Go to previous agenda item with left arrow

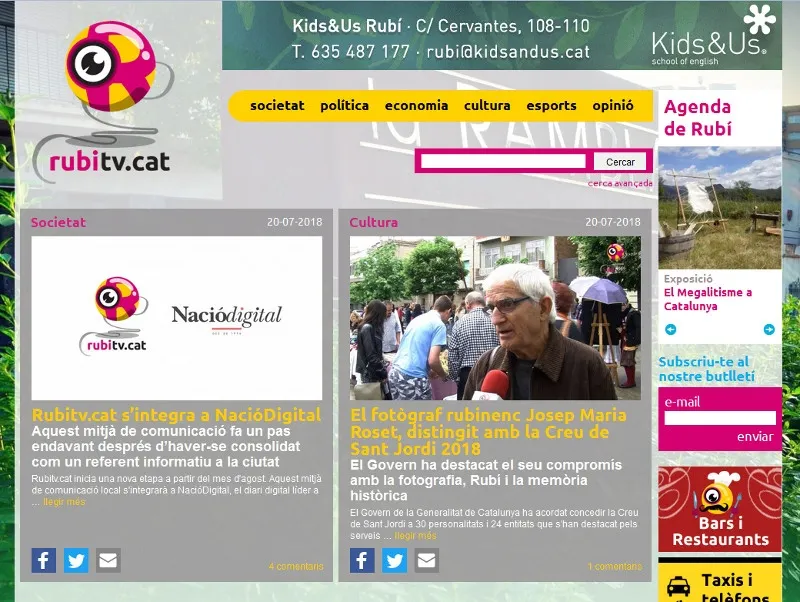pos(670,330)
